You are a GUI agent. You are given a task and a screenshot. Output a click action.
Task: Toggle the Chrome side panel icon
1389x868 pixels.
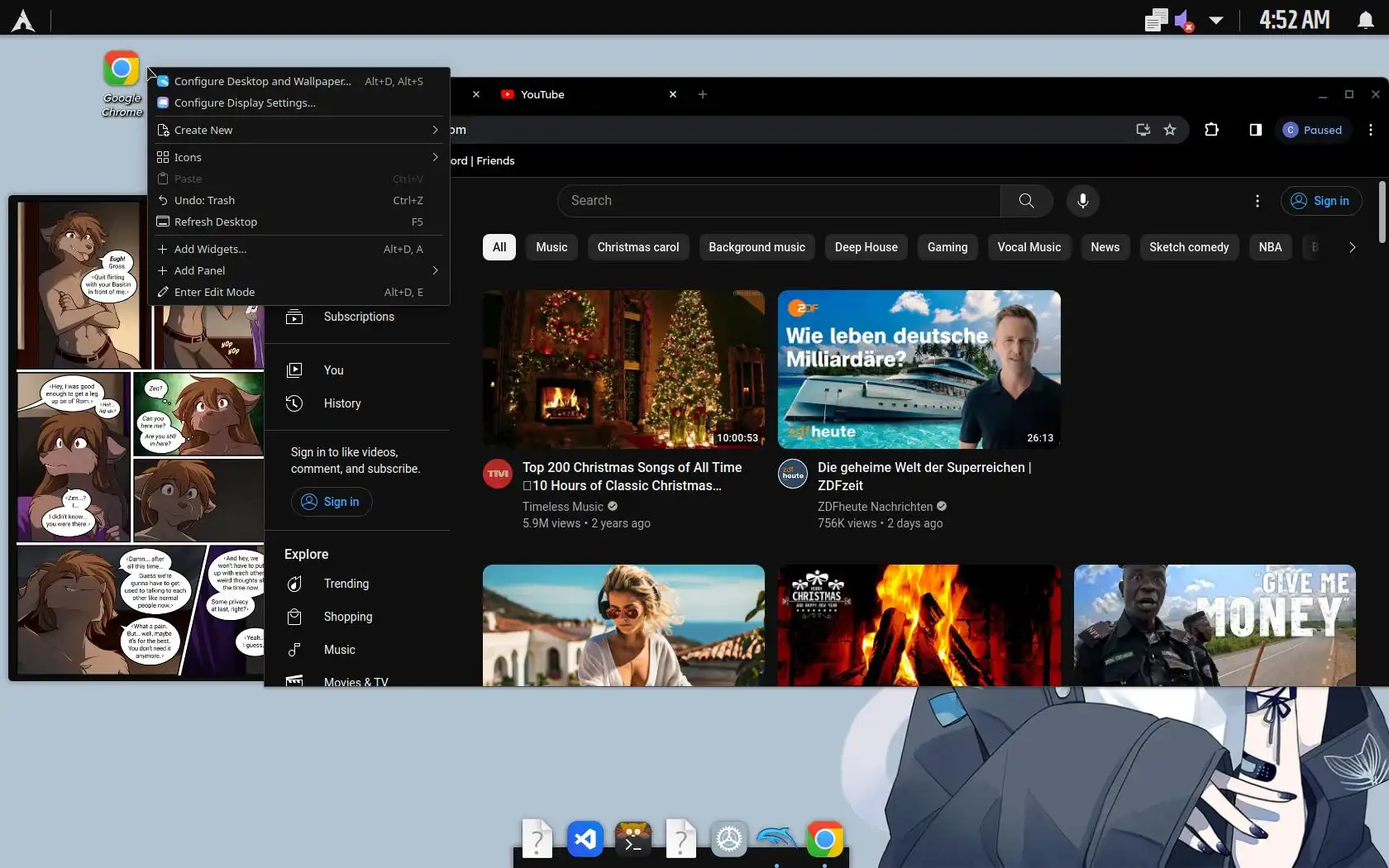[x=1256, y=130]
